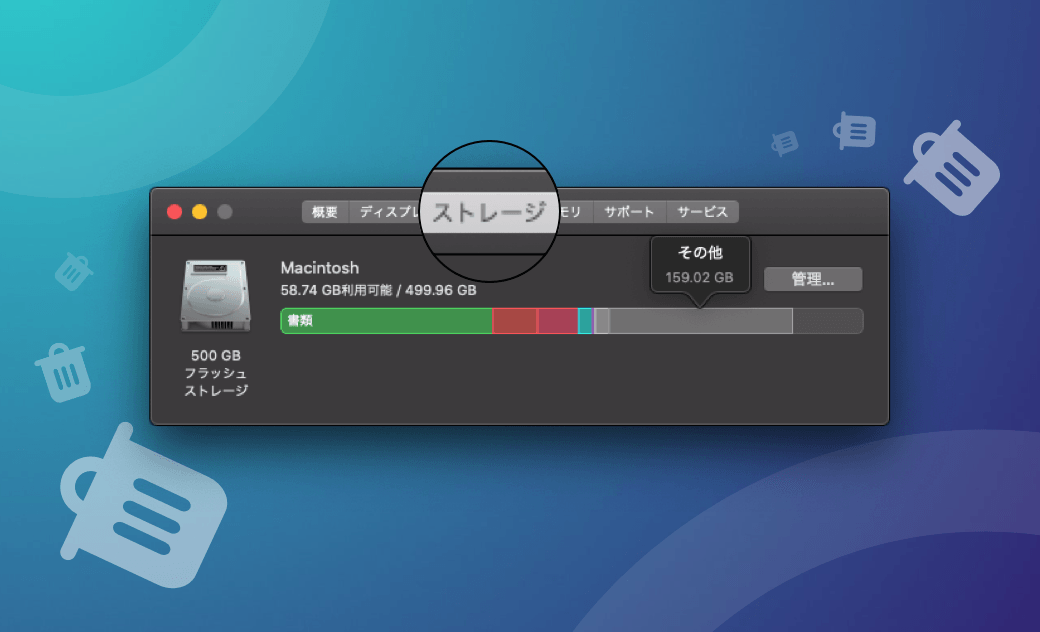Click the green zoom traffic light
This screenshot has height=632, width=1040.
point(223,212)
